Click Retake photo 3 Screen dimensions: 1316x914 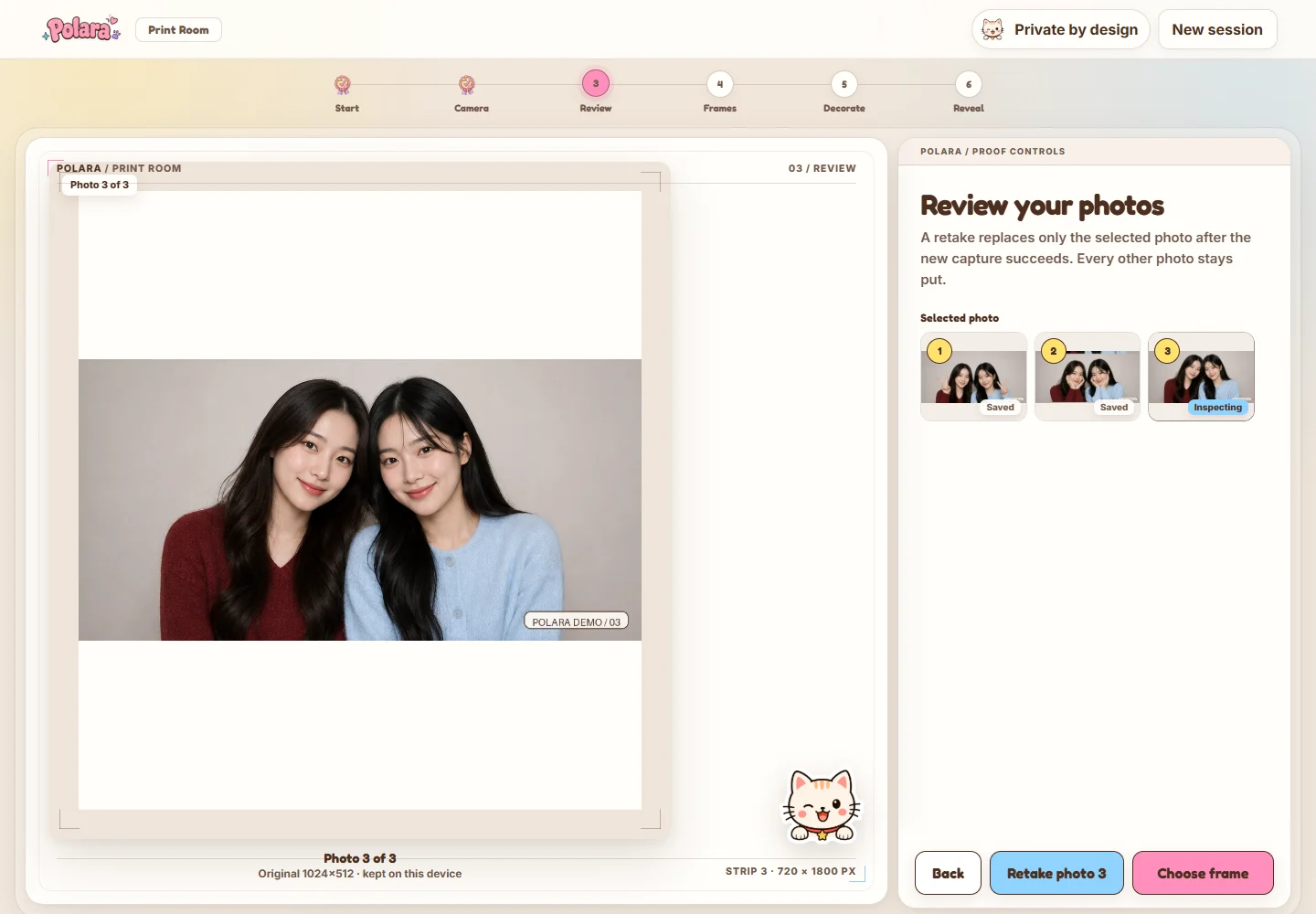(1056, 873)
